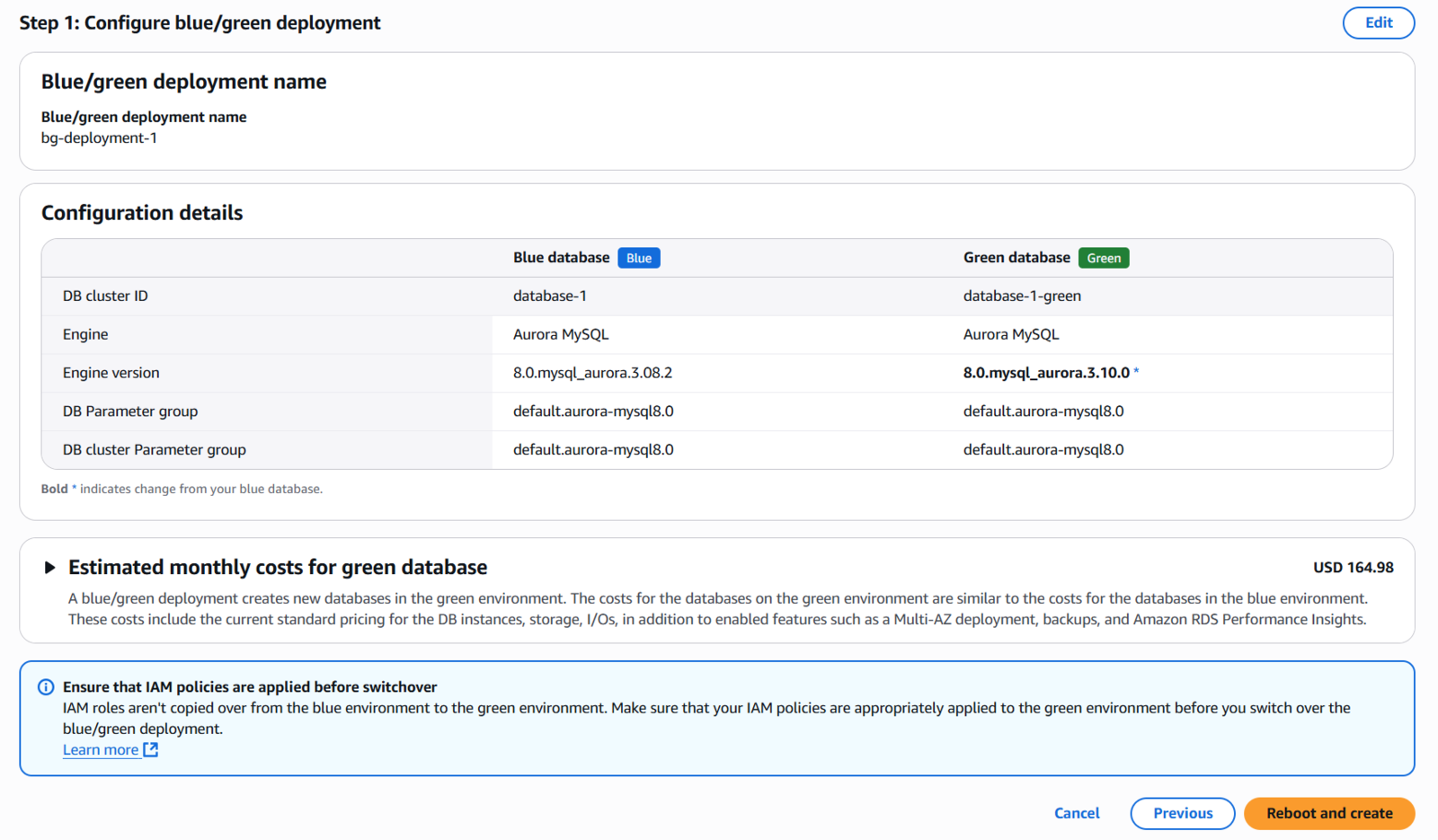Click the Blue database column header
1438x840 pixels.
(x=562, y=258)
